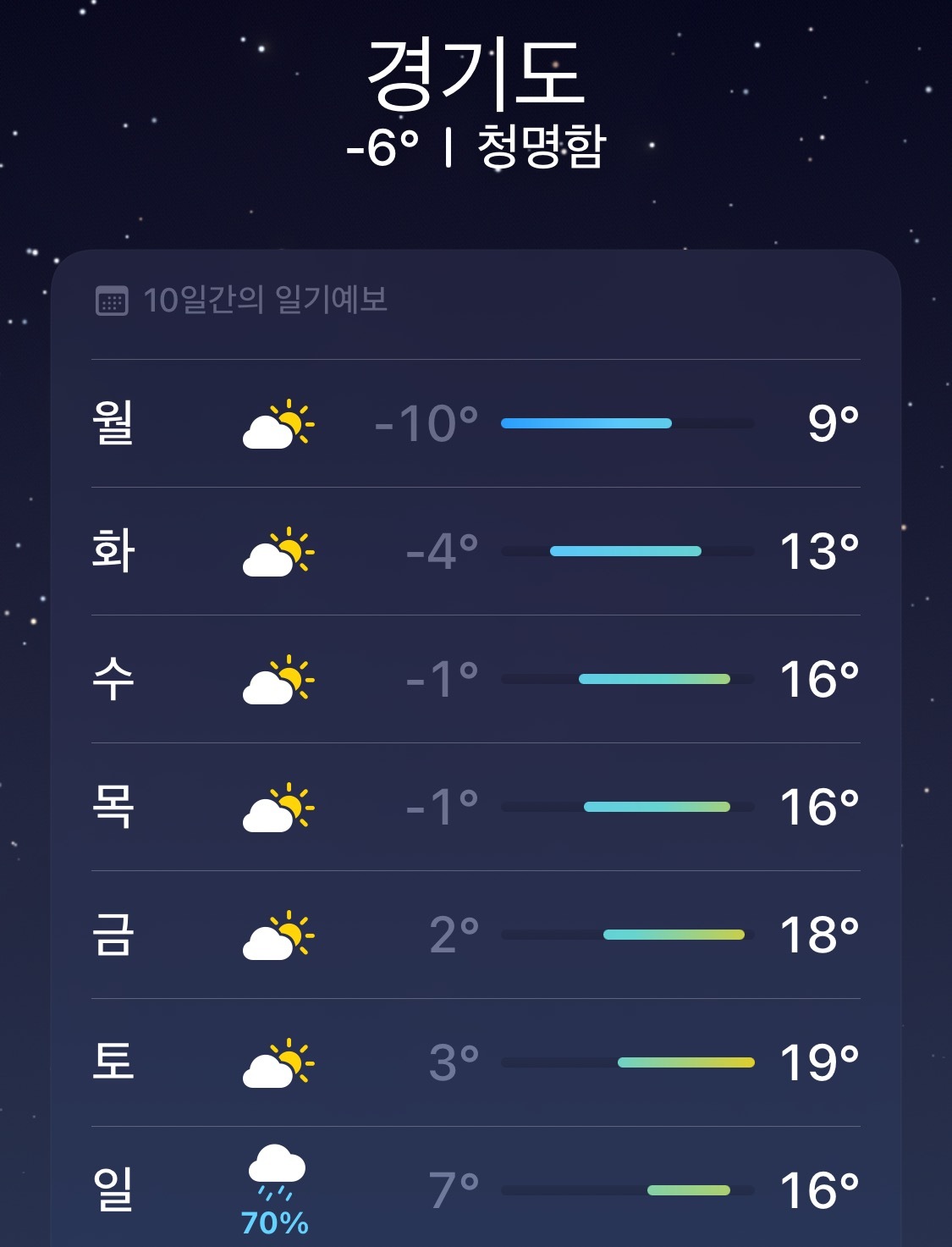This screenshot has height=1247, width=952.
Task: Tap the -10° low temperature on 월
Action: point(426,423)
